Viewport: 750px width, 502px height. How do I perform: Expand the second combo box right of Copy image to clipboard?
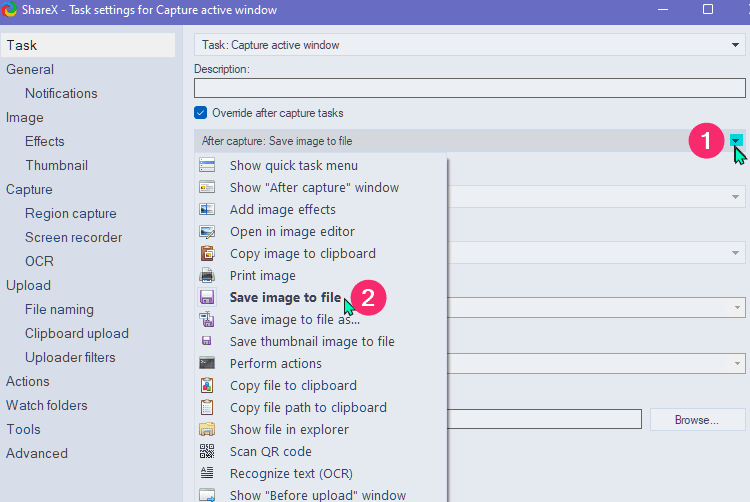pyautogui.click(x=735, y=252)
